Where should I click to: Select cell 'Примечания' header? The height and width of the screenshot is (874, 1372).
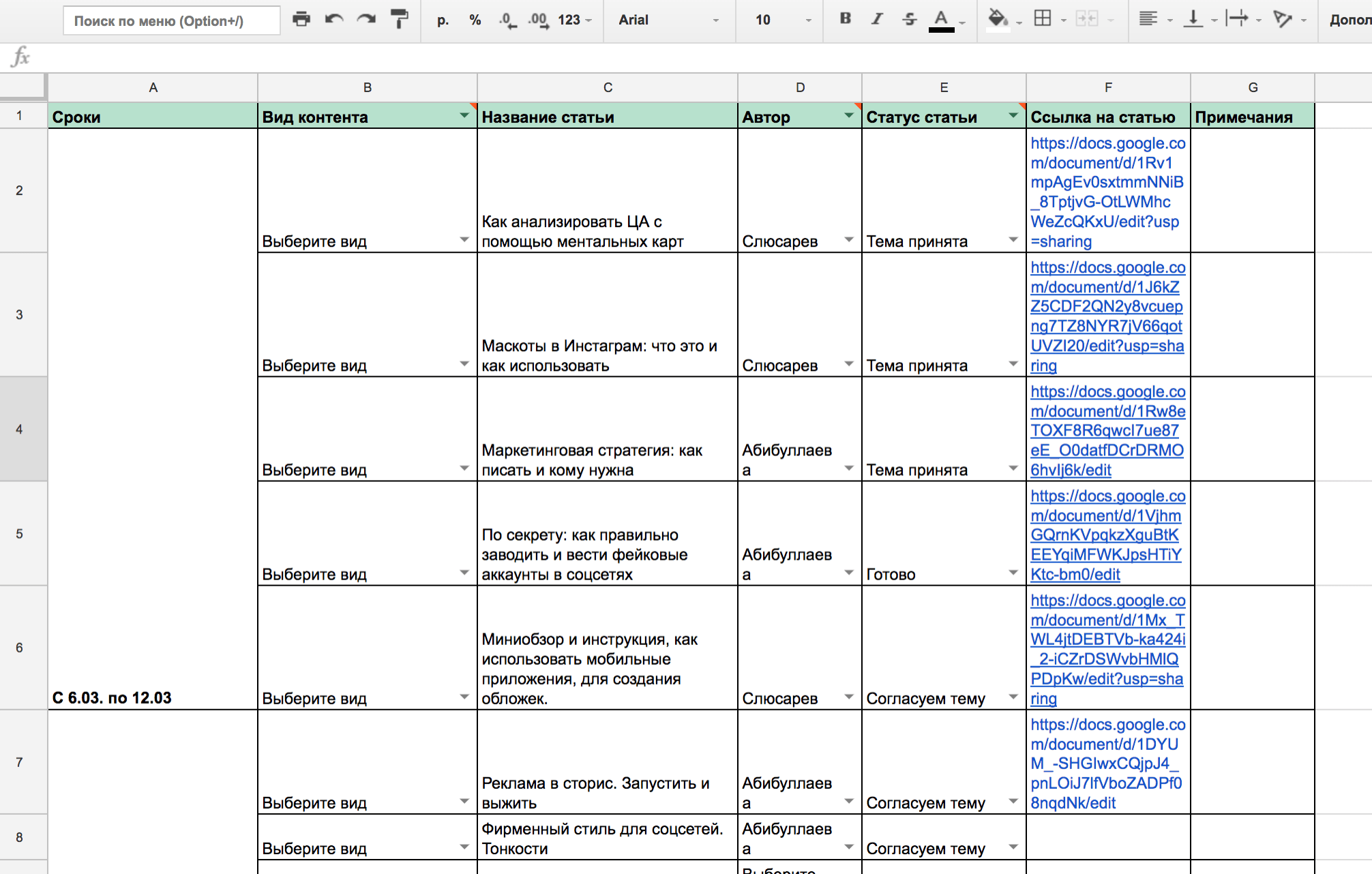tap(1253, 117)
